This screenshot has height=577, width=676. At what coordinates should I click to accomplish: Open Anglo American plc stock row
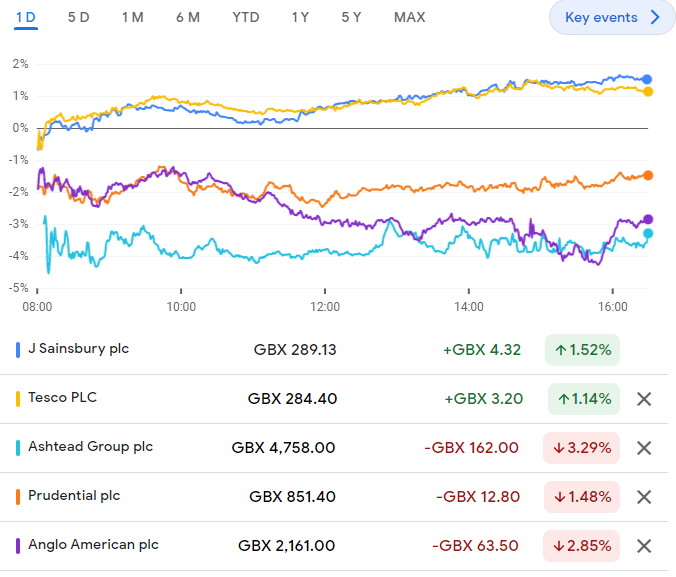334,546
